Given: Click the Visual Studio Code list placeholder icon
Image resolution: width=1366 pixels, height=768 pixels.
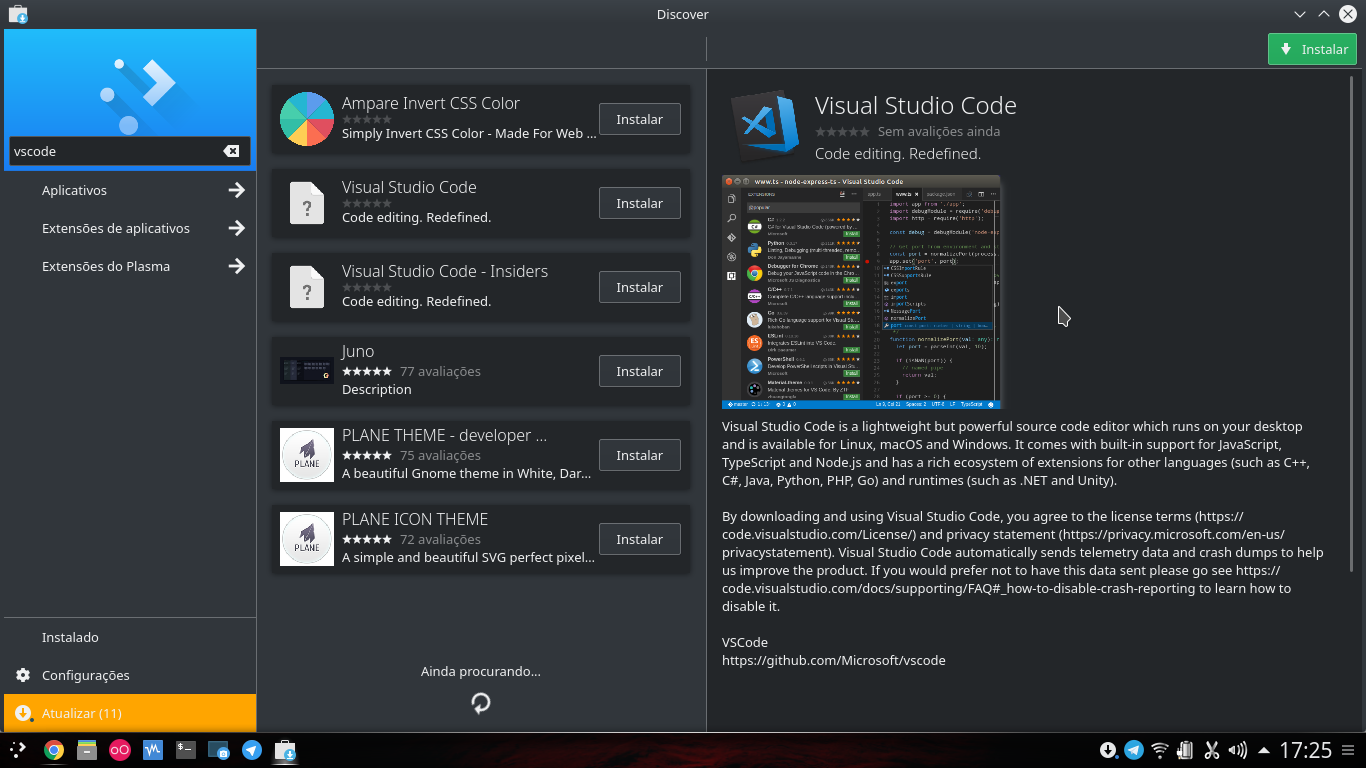Looking at the screenshot, I should (x=307, y=203).
